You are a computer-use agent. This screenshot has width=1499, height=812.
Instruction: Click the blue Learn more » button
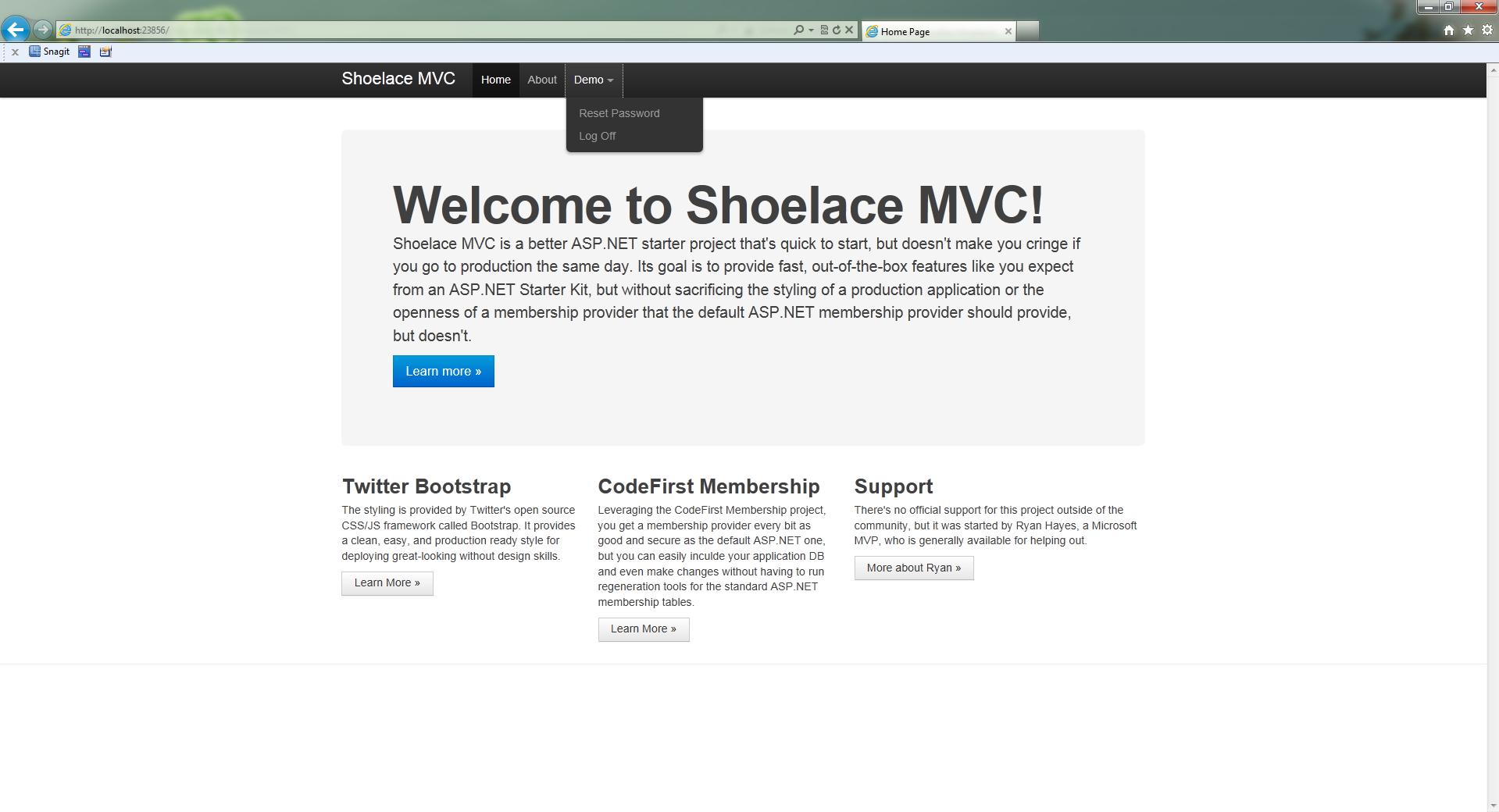click(443, 372)
